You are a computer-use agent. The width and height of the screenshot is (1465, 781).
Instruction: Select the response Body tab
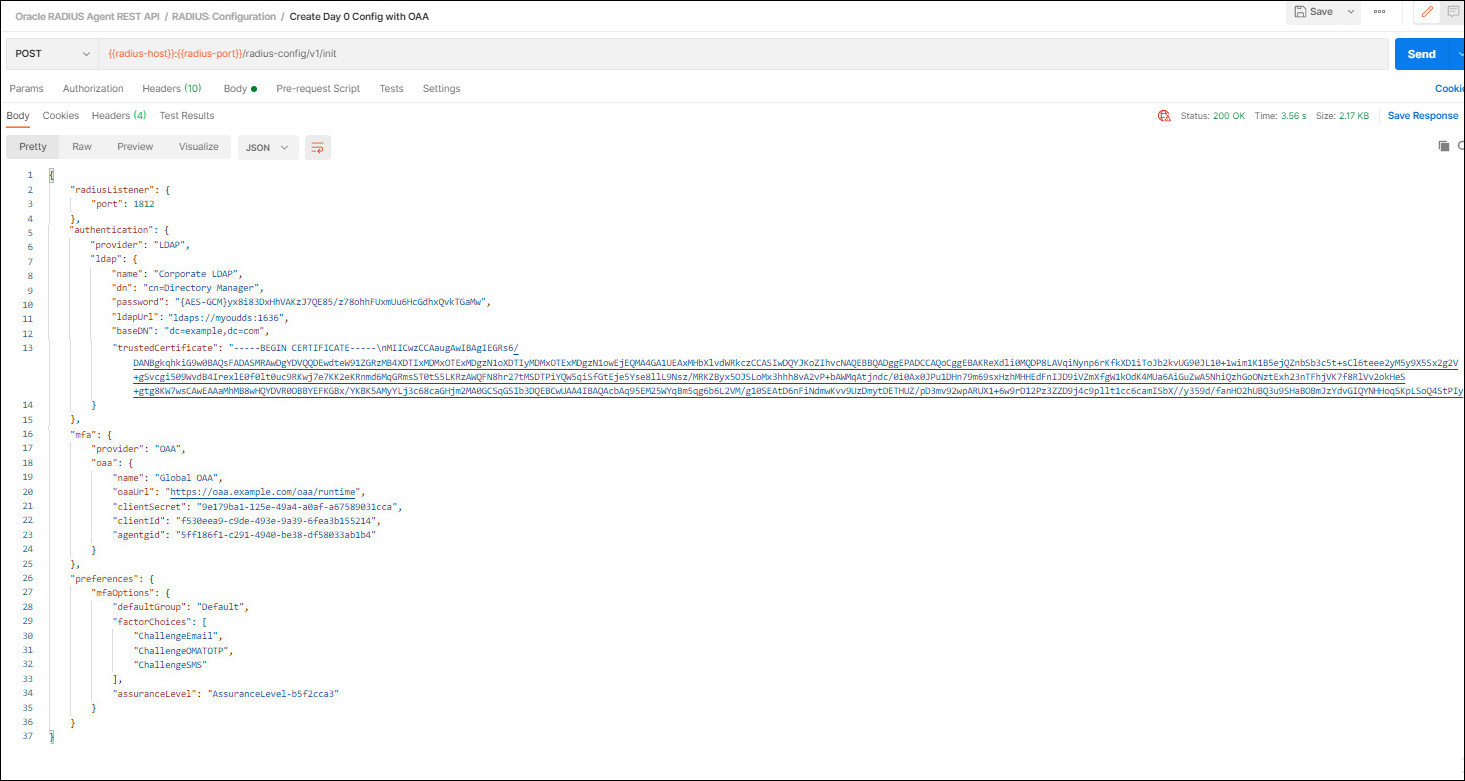[18, 116]
